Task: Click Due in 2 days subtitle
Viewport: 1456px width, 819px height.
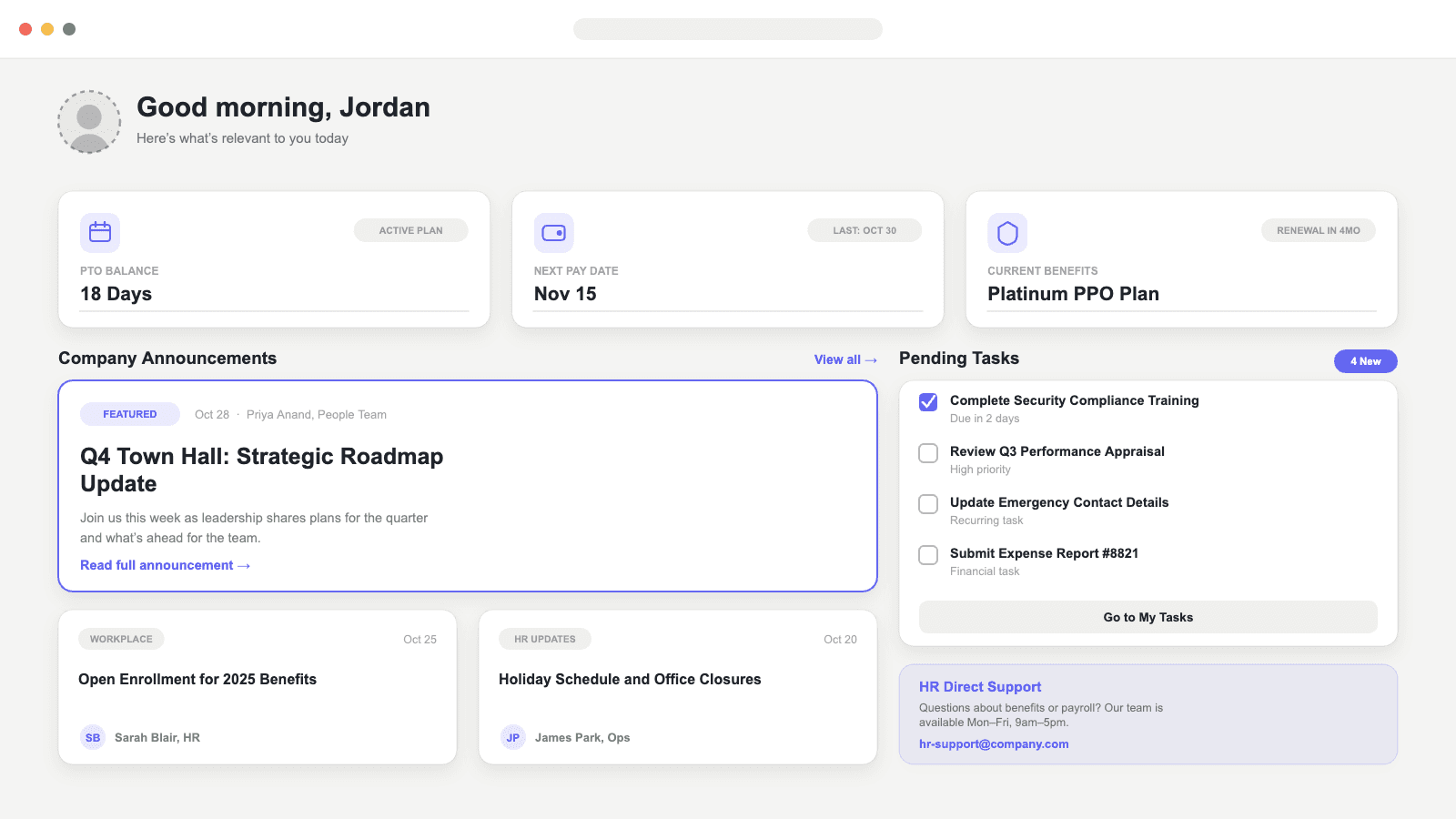Action: click(985, 419)
